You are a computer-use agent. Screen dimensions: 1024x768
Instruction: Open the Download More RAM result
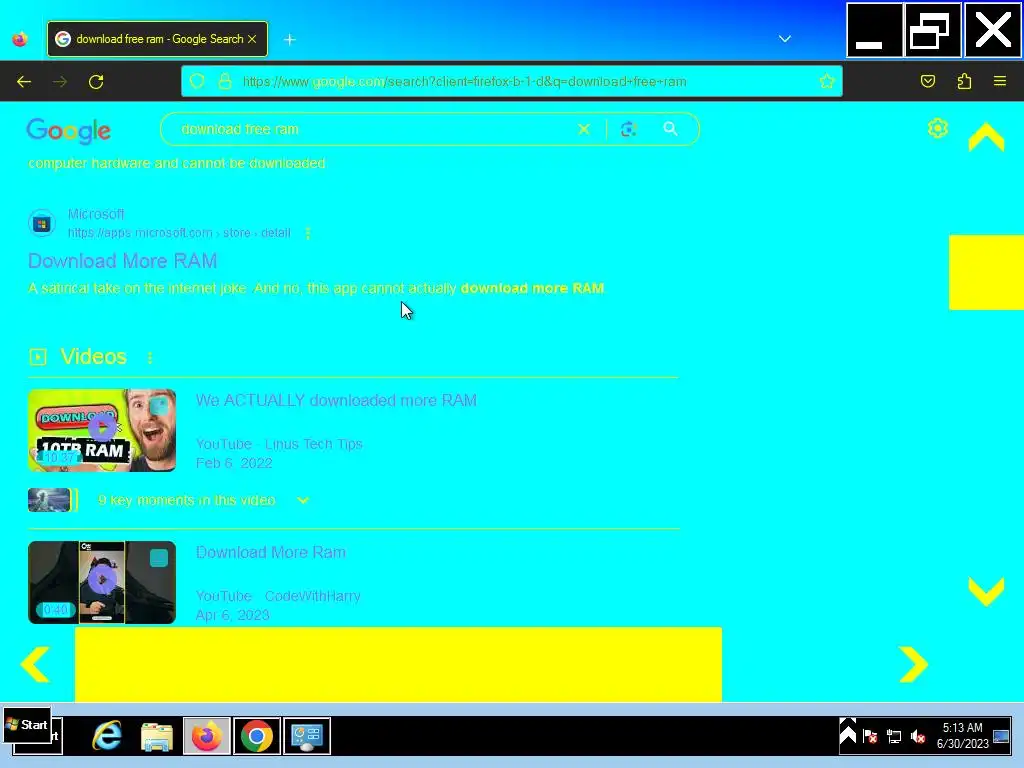[x=122, y=261]
